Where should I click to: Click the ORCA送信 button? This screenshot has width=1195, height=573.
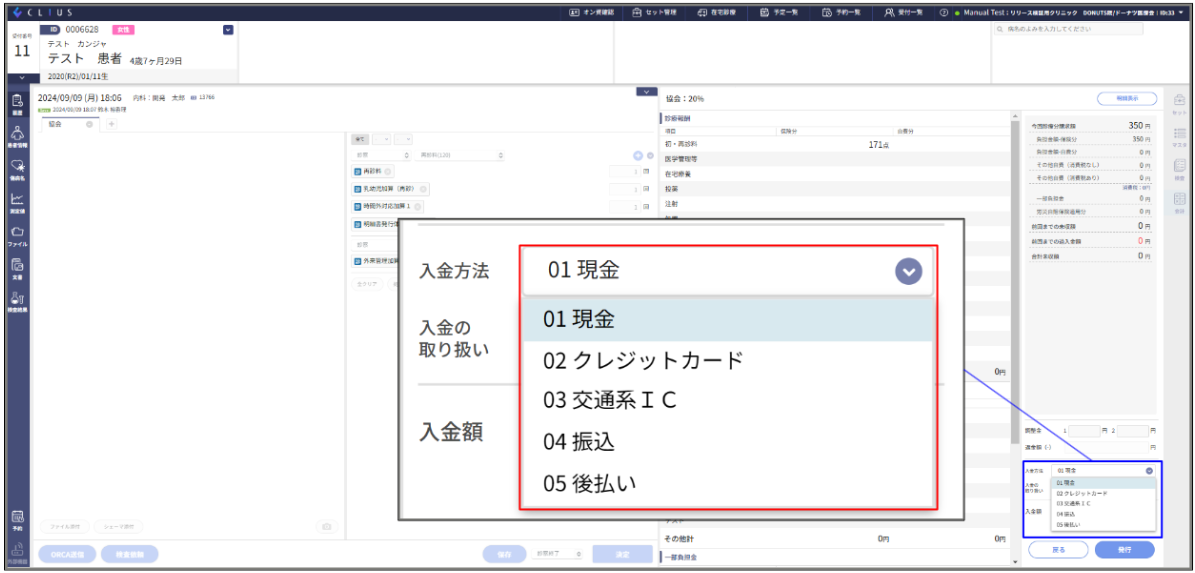click(66, 554)
